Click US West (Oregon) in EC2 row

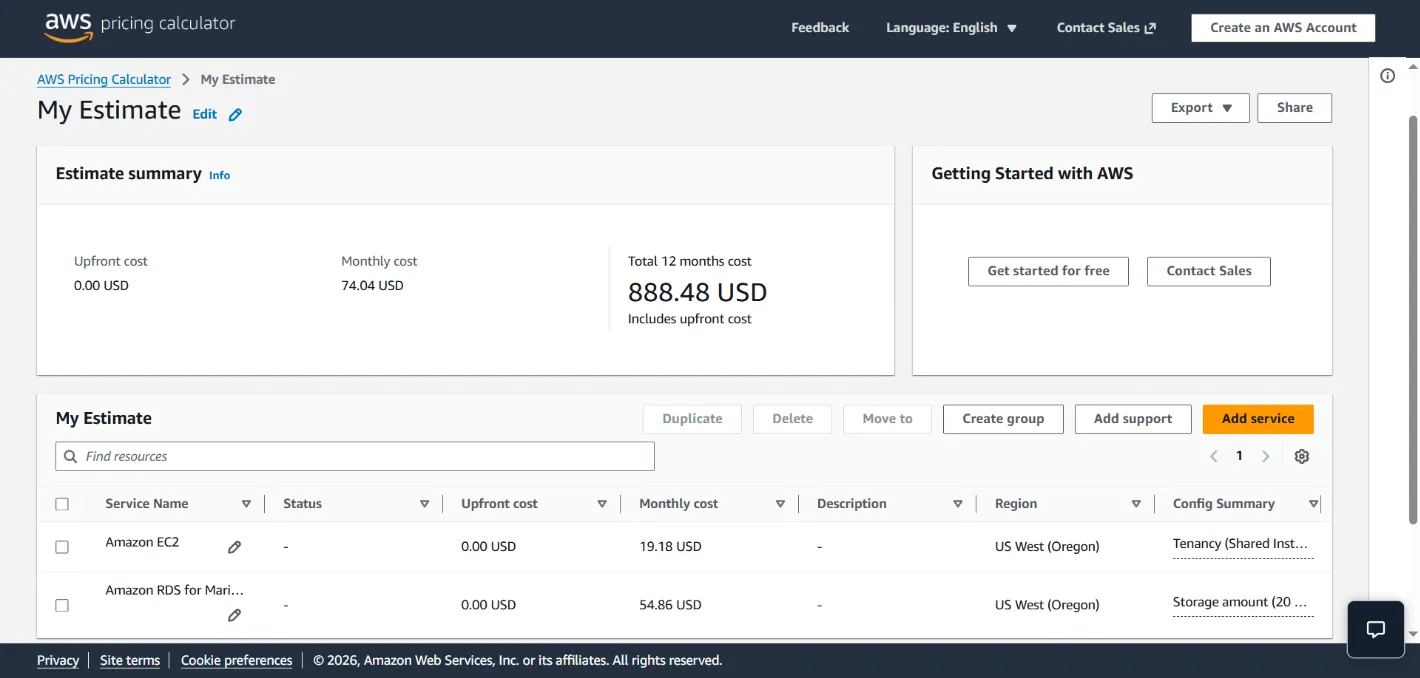click(1047, 547)
